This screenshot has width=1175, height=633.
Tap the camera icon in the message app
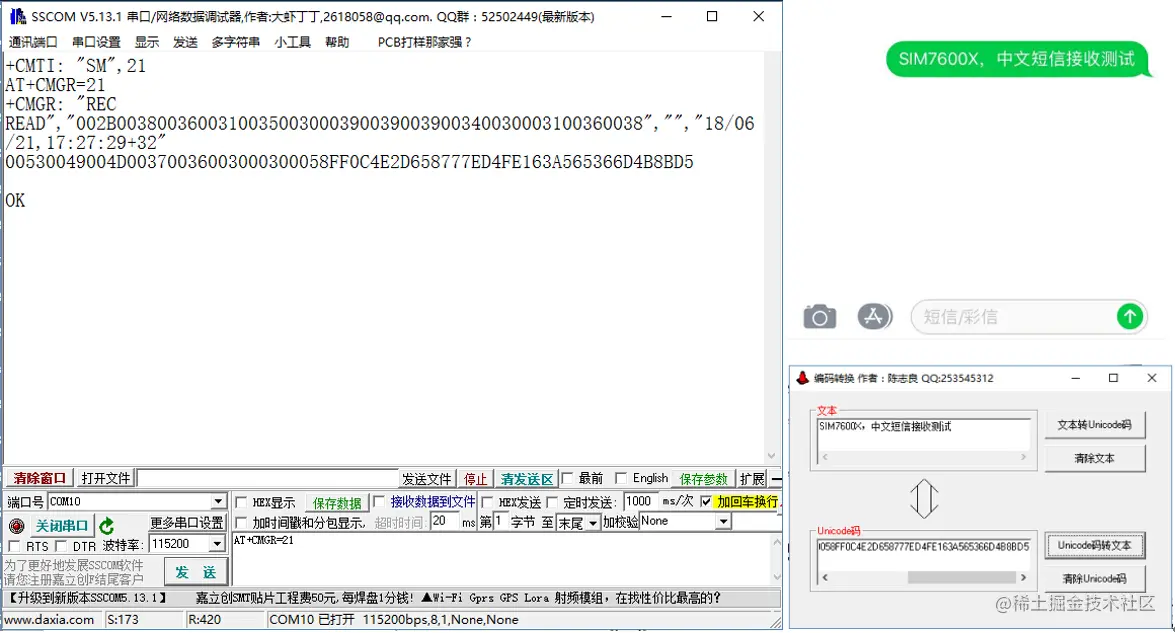820,317
